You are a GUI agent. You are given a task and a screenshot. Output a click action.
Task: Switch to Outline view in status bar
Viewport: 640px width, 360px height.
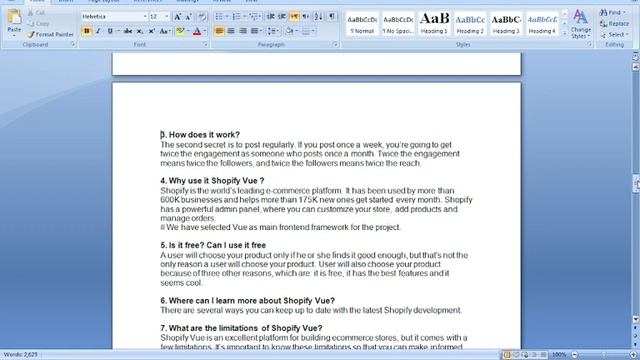(534, 355)
